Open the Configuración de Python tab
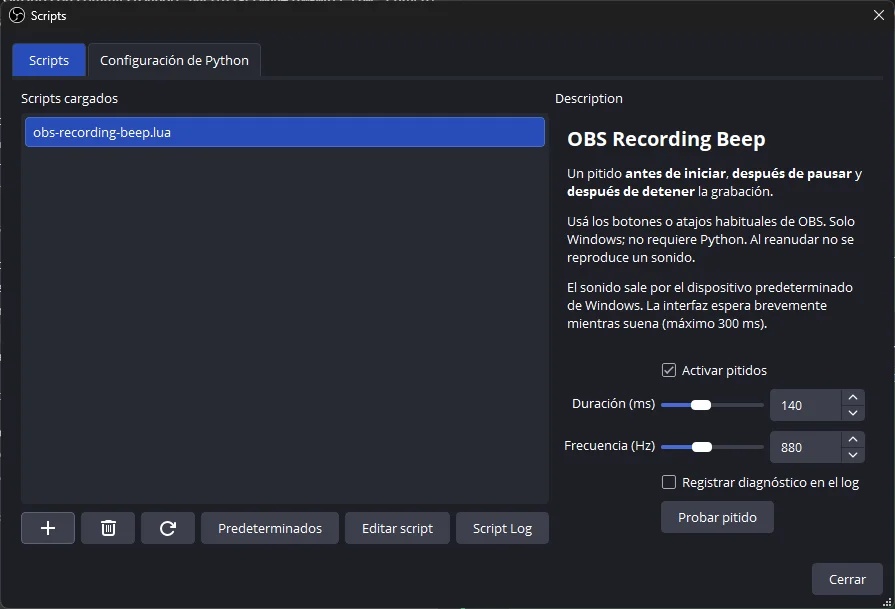This screenshot has height=609, width=895. pos(174,60)
